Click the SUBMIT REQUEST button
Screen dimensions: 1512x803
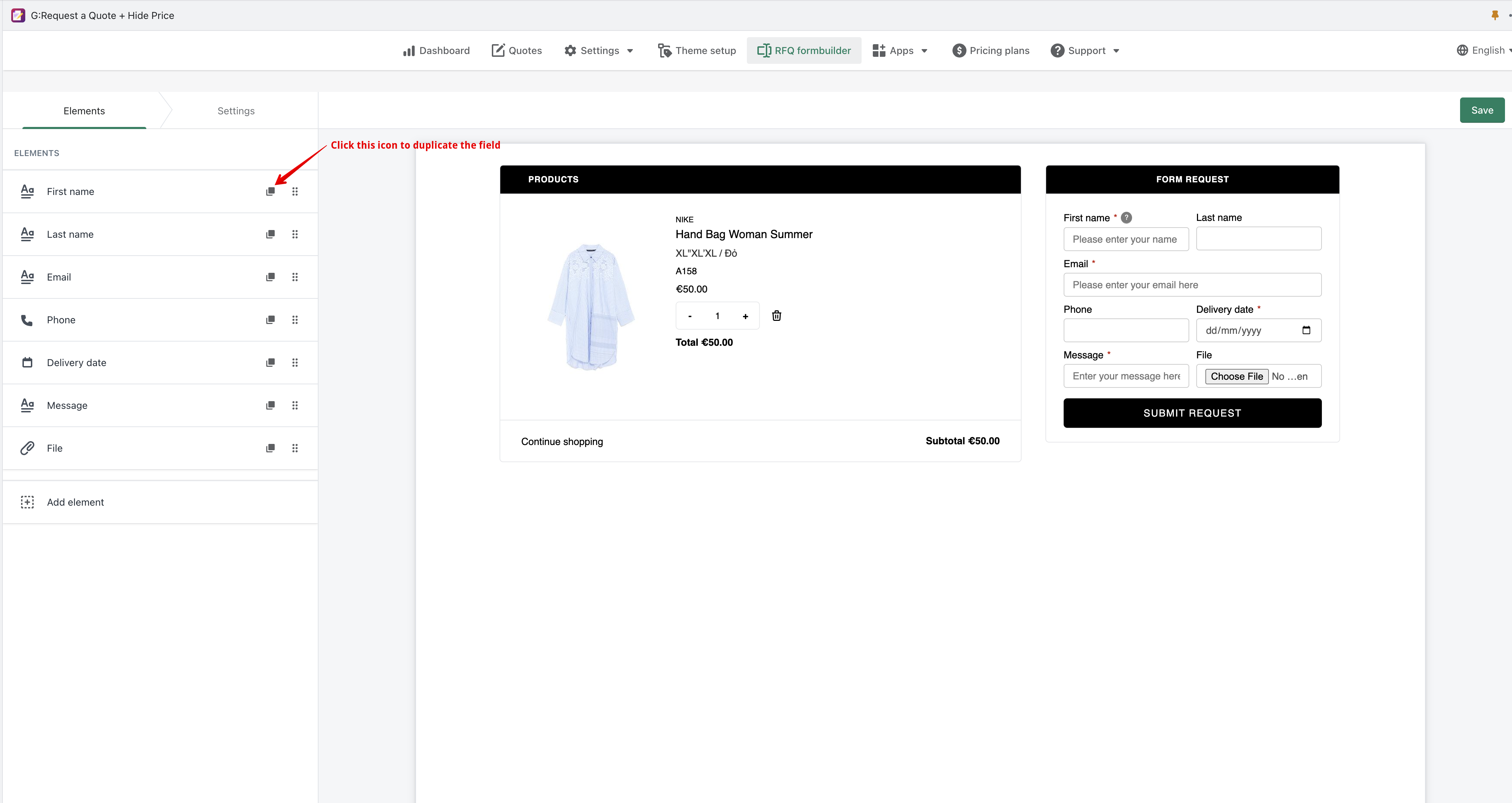pyautogui.click(x=1192, y=413)
